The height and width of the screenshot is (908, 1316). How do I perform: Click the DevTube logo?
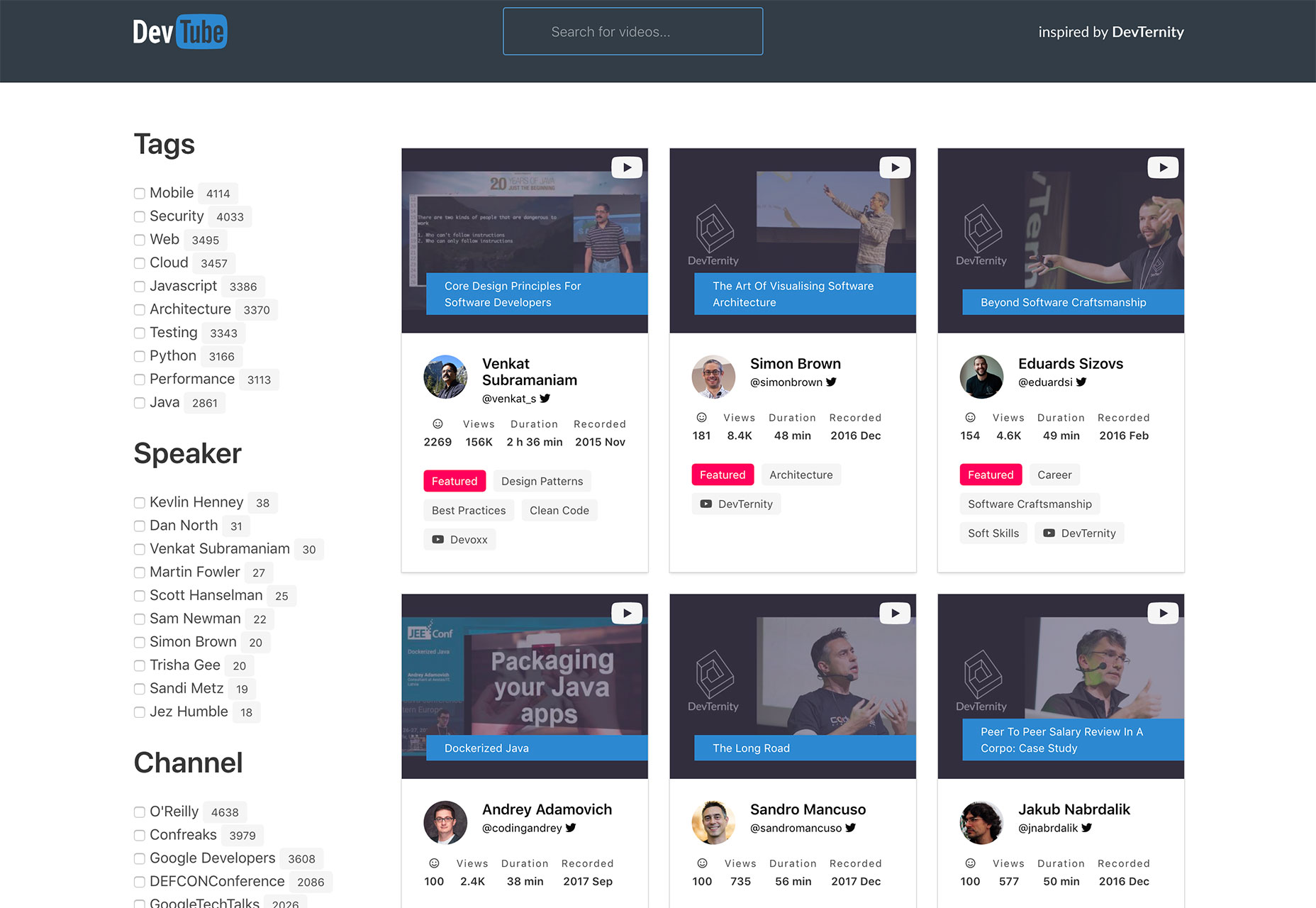180,32
